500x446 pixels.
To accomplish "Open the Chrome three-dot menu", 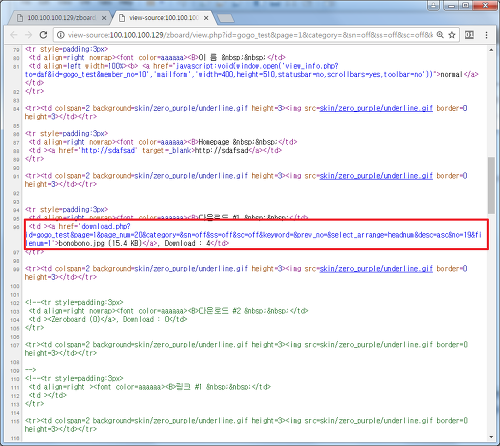I will 486,35.
